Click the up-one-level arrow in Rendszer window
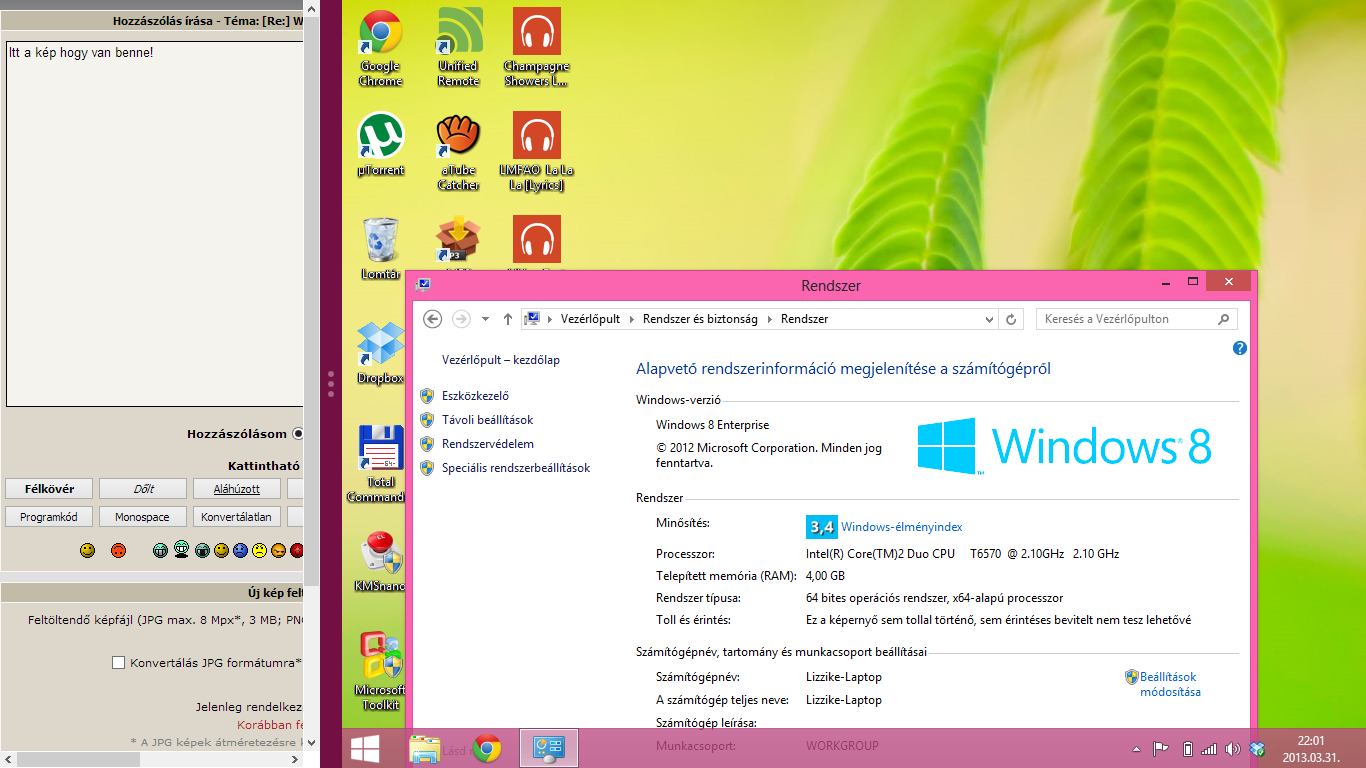Screen dimensions: 1366x768 pos(508,319)
